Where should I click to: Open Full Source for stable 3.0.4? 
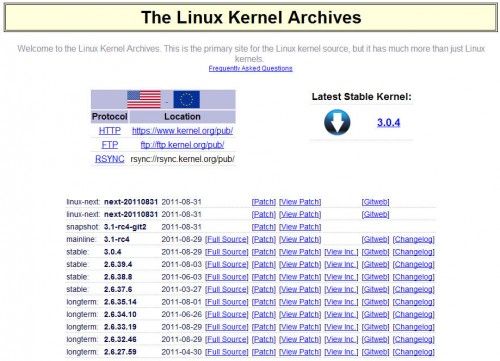(x=227, y=252)
